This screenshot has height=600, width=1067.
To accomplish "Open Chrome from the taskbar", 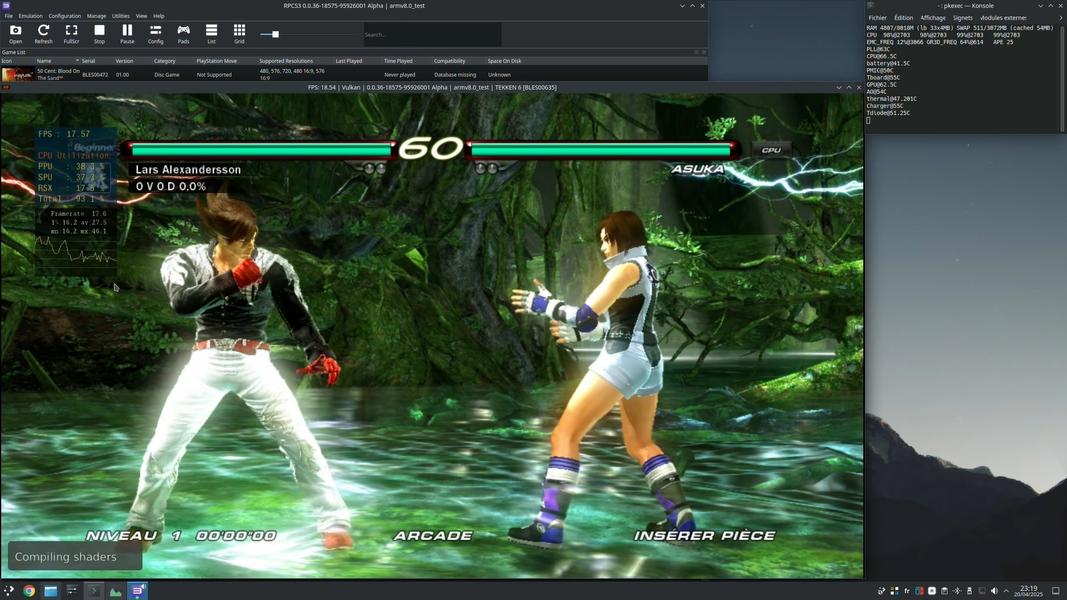I will coord(29,591).
